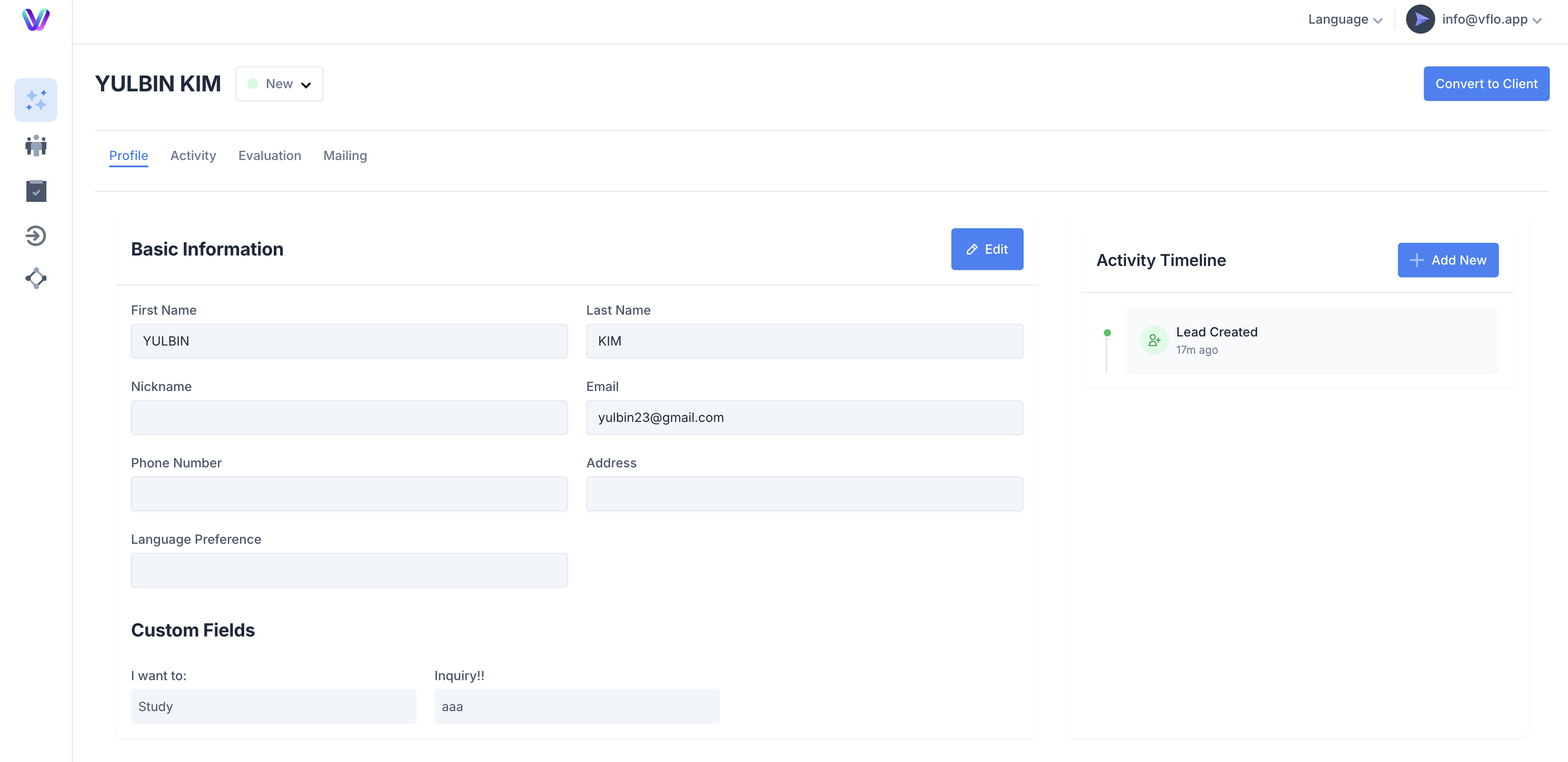Image resolution: width=1568 pixels, height=762 pixels.
Task: Click the Last Name field KIM
Action: (x=804, y=341)
